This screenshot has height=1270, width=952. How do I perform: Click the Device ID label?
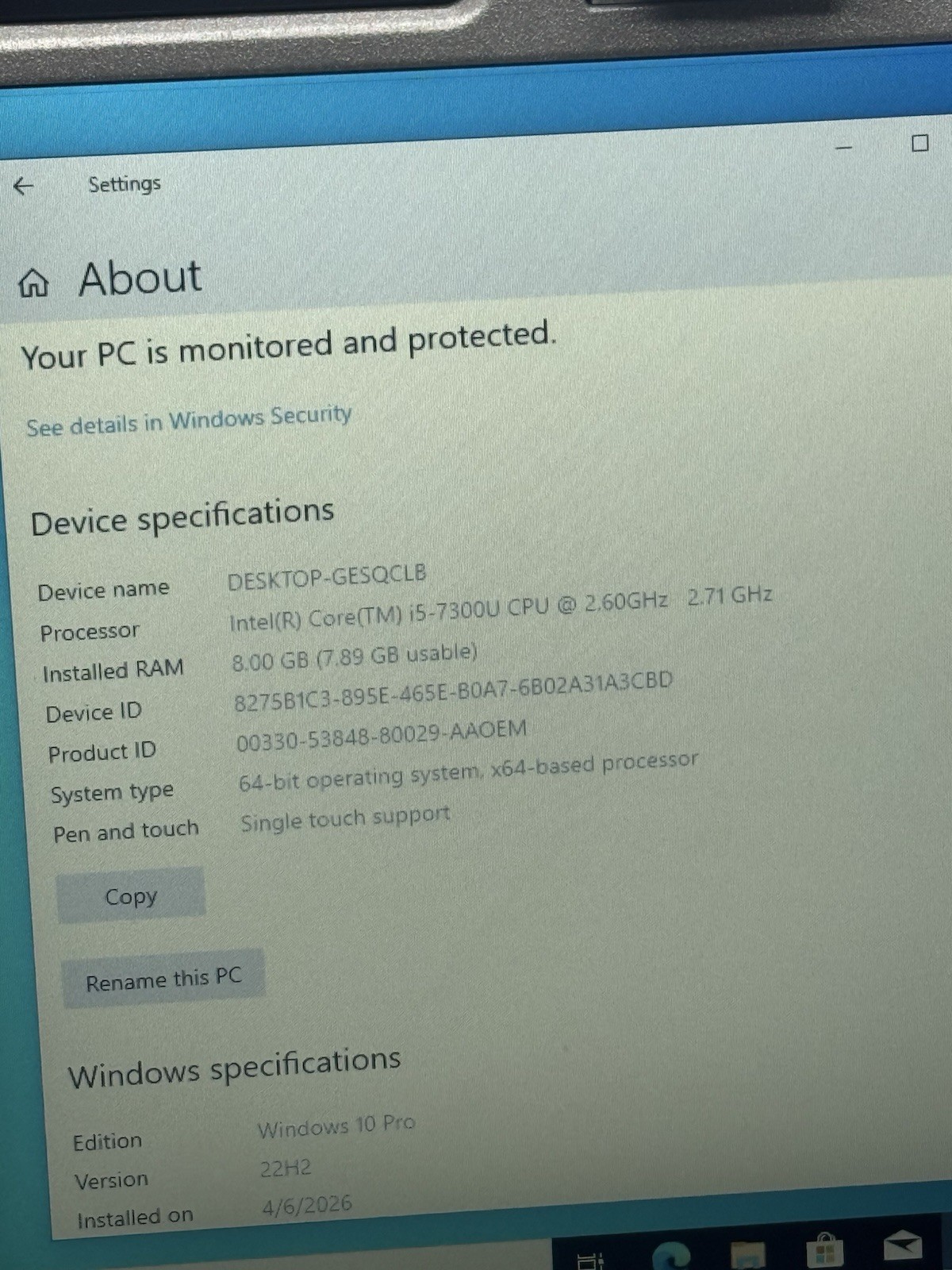click(x=94, y=712)
